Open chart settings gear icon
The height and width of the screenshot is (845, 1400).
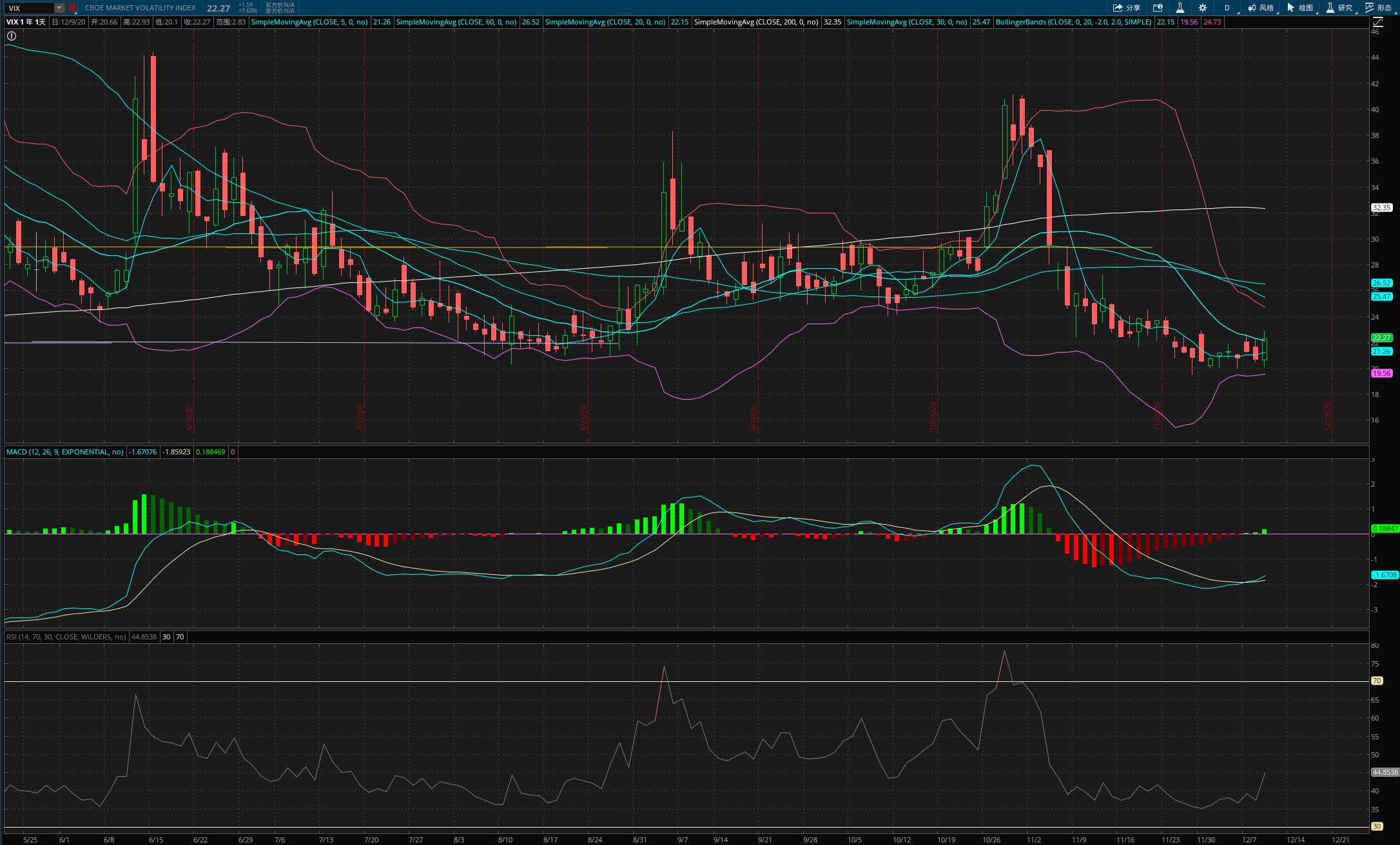pos(1203,8)
